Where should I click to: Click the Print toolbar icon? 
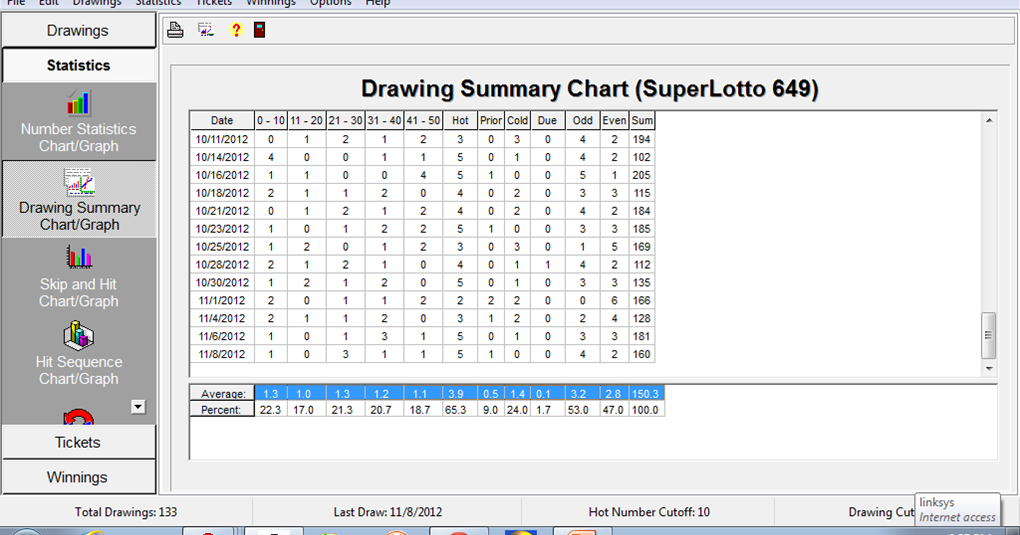[x=175, y=30]
